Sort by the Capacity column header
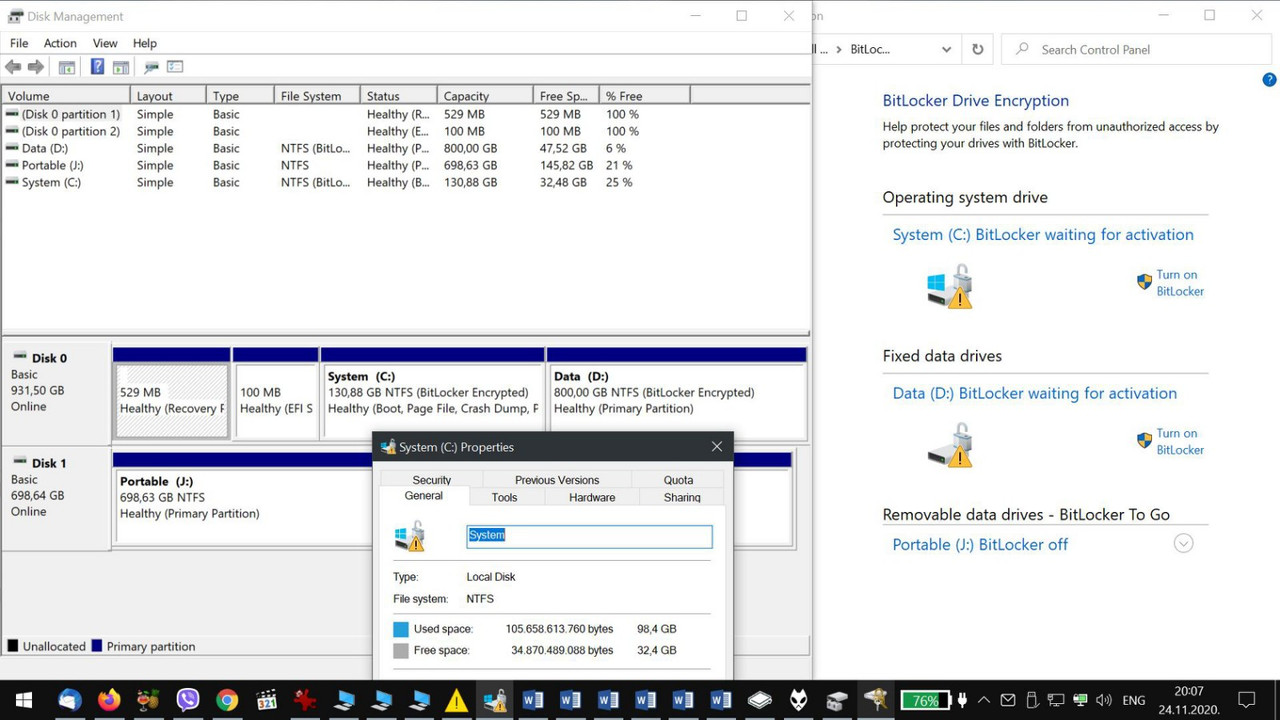The width and height of the screenshot is (1280, 720). click(485, 96)
